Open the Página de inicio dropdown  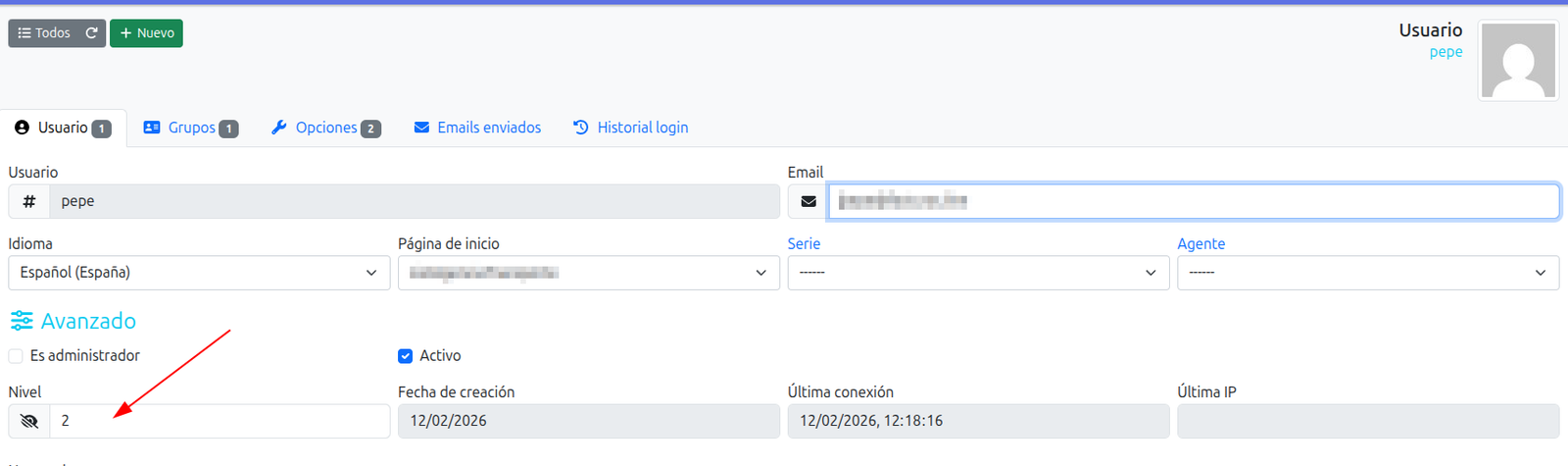(589, 273)
